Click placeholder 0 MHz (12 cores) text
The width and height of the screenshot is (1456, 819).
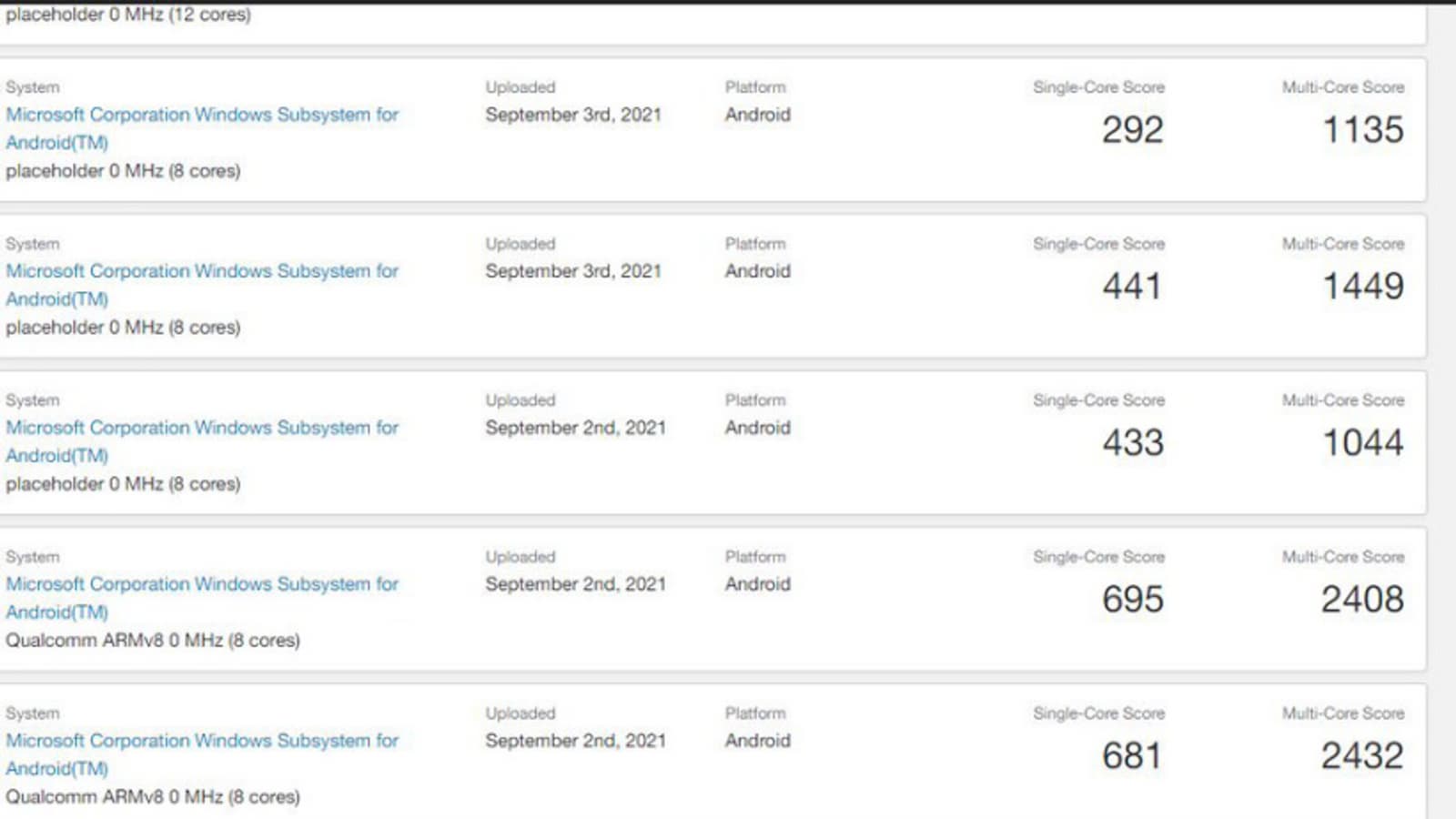pyautogui.click(x=127, y=15)
